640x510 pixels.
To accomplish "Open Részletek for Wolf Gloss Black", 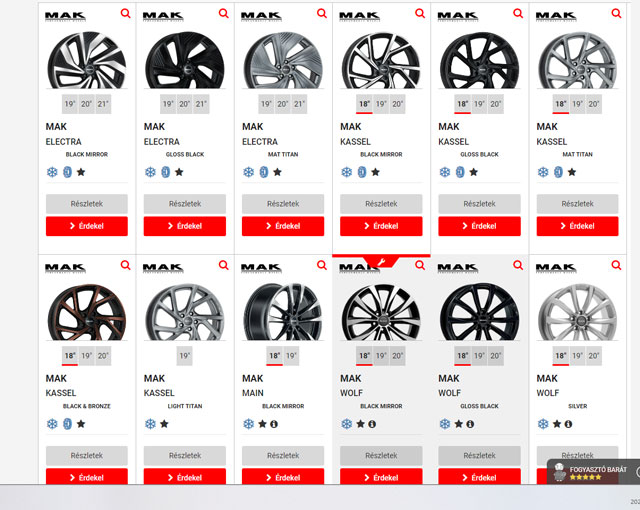I will click(x=480, y=455).
